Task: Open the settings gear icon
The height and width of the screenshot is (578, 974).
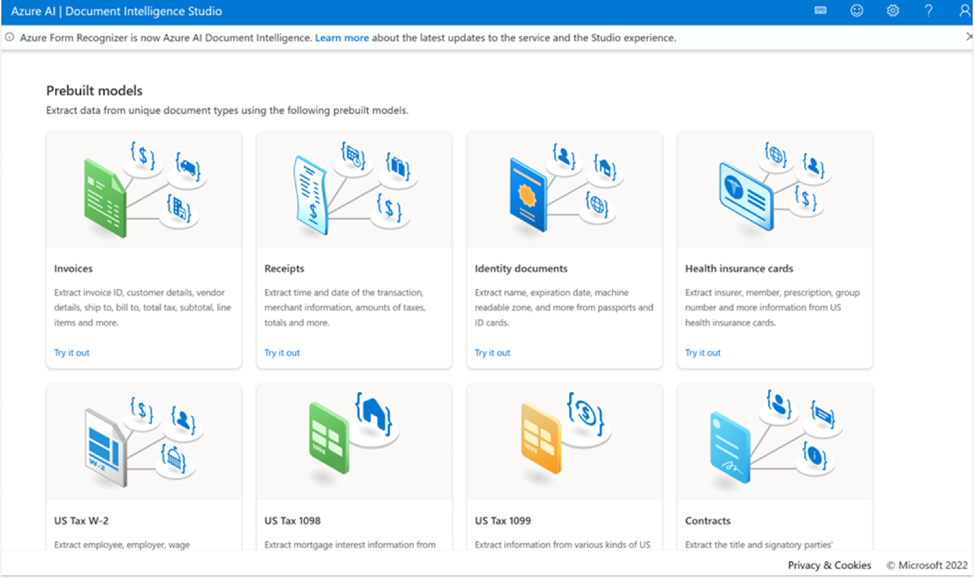Action: coord(893,11)
